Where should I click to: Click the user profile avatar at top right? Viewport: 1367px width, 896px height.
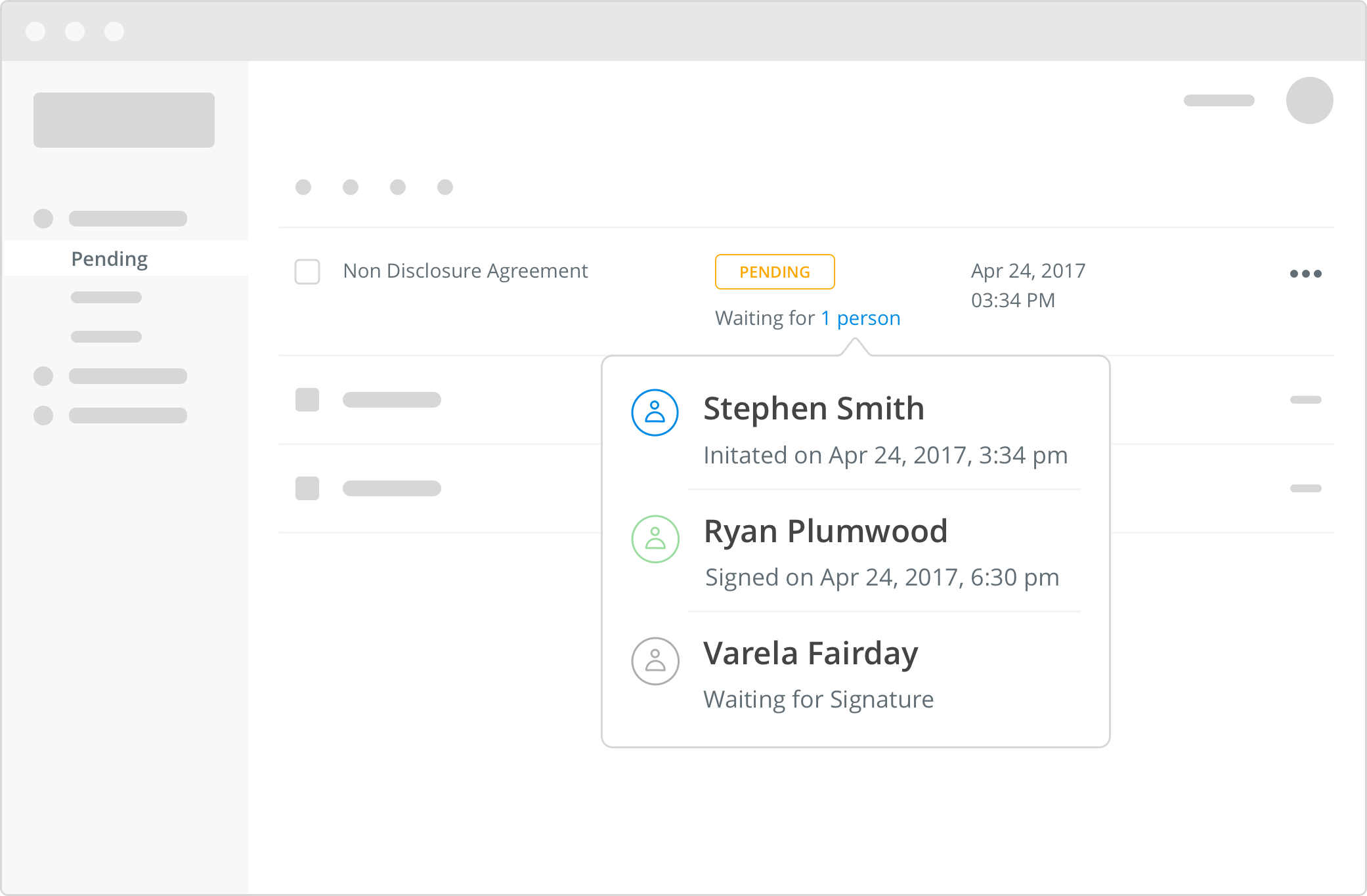point(1309,100)
